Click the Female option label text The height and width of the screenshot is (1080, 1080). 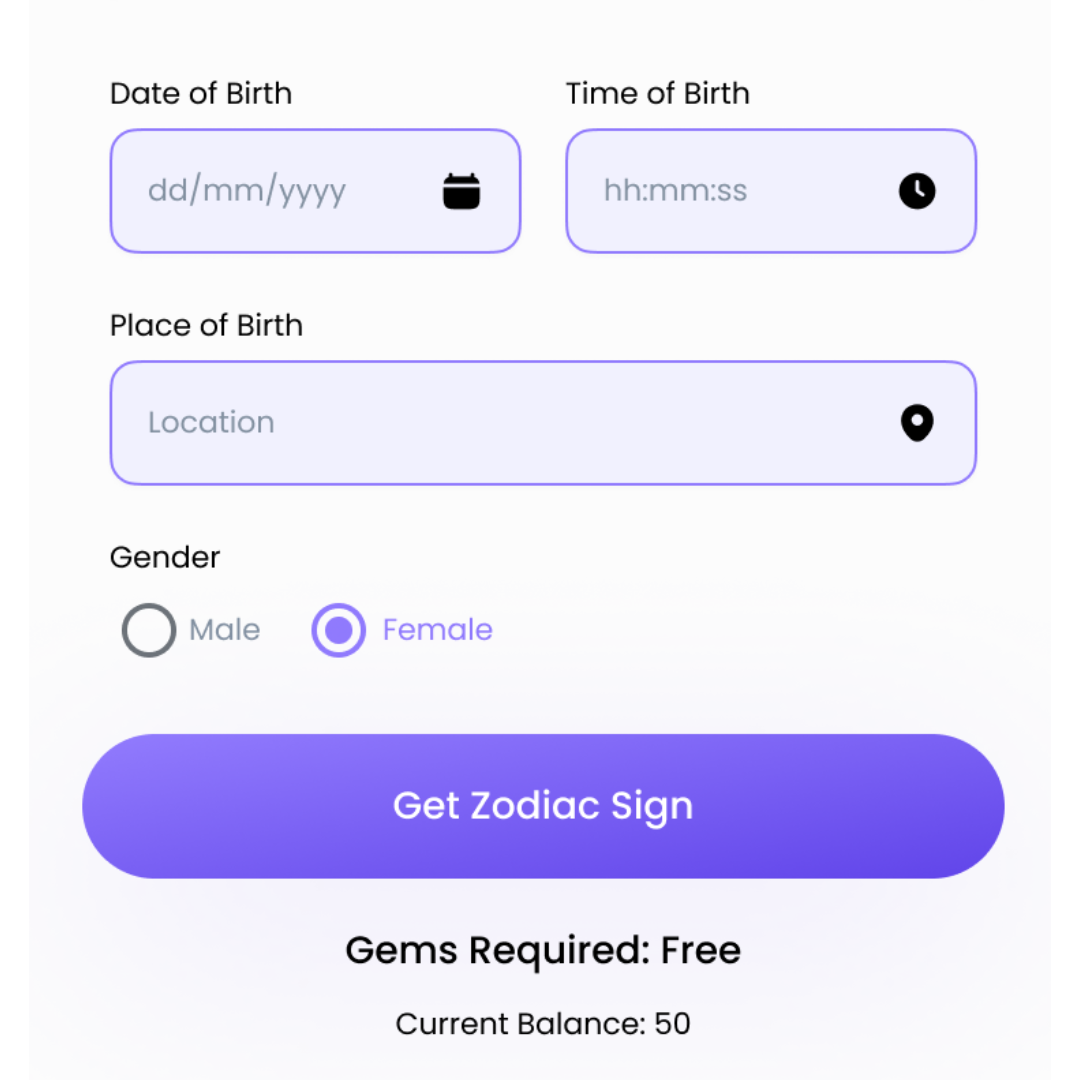tap(438, 630)
